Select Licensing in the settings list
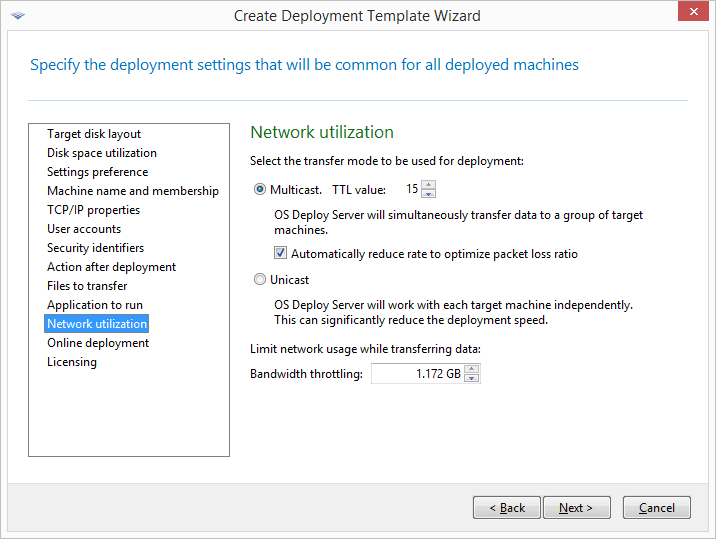Viewport: 716px width, 539px height. (72, 362)
